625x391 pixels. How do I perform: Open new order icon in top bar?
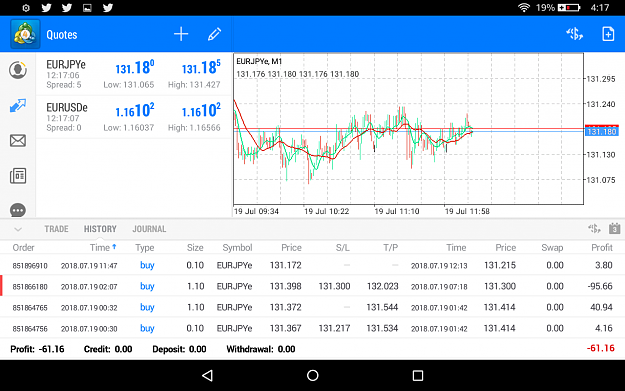(x=608, y=34)
